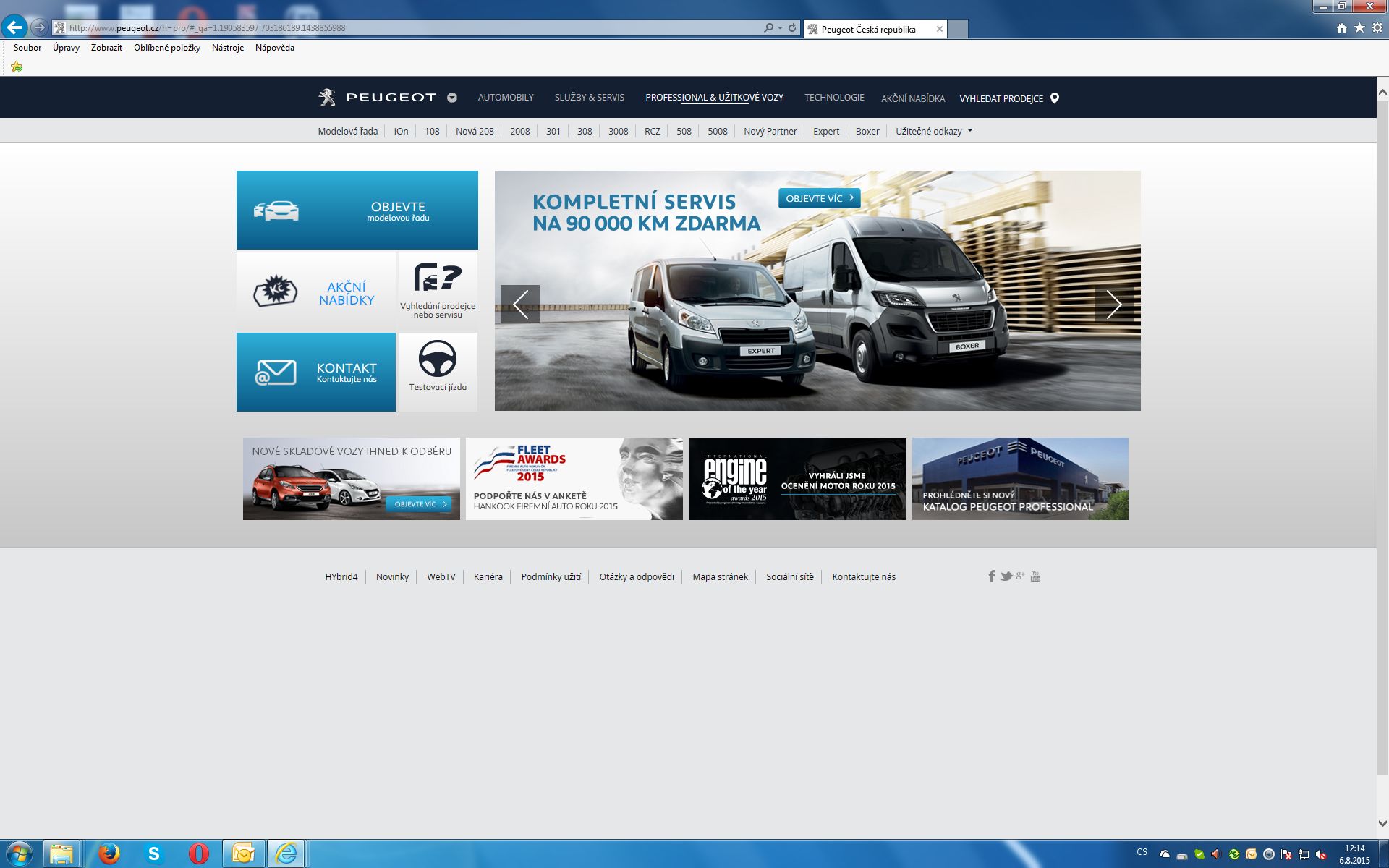Open the Boxer model link
The image size is (1389, 868).
867,131
